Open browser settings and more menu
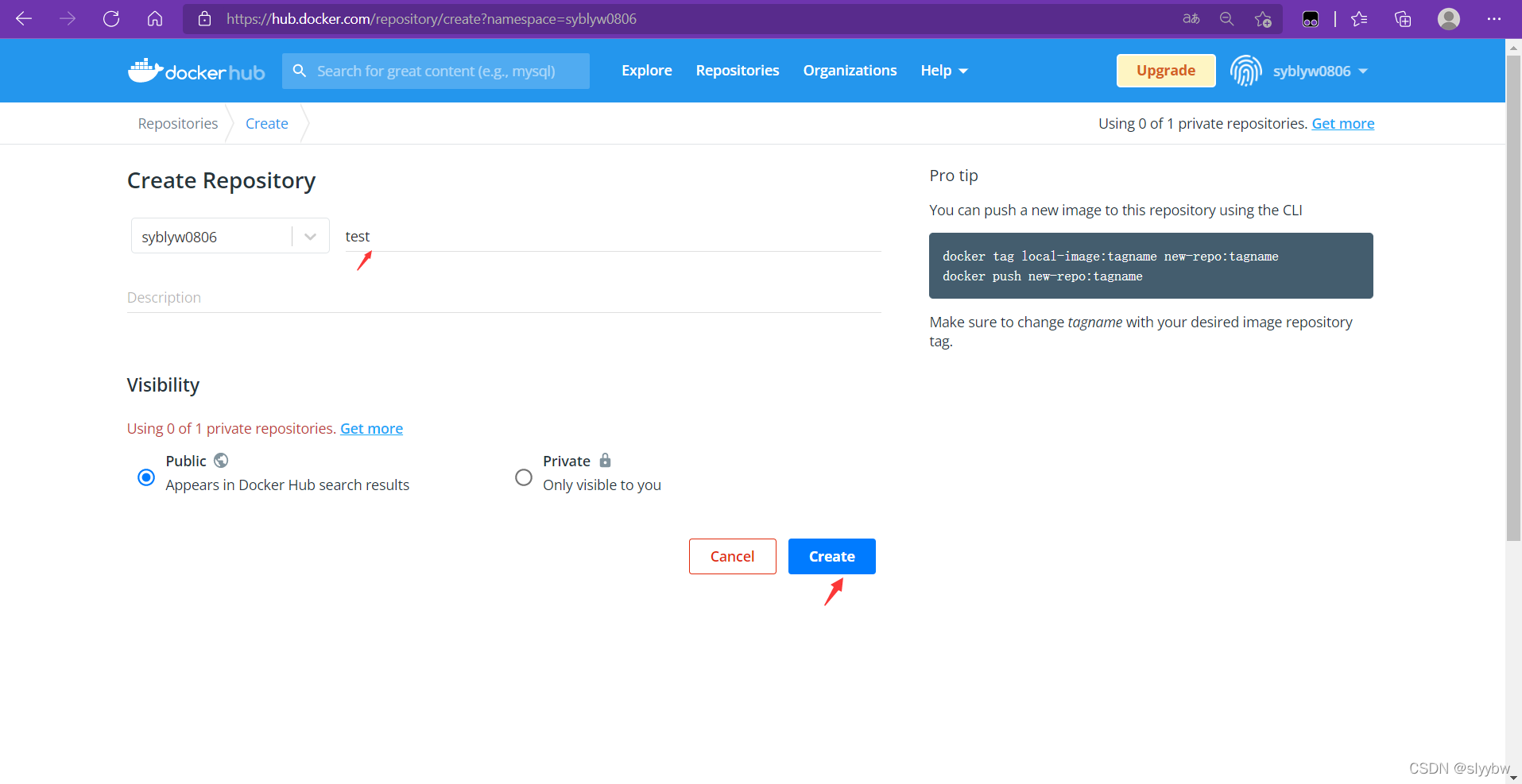The height and width of the screenshot is (784, 1522). coord(1494,18)
